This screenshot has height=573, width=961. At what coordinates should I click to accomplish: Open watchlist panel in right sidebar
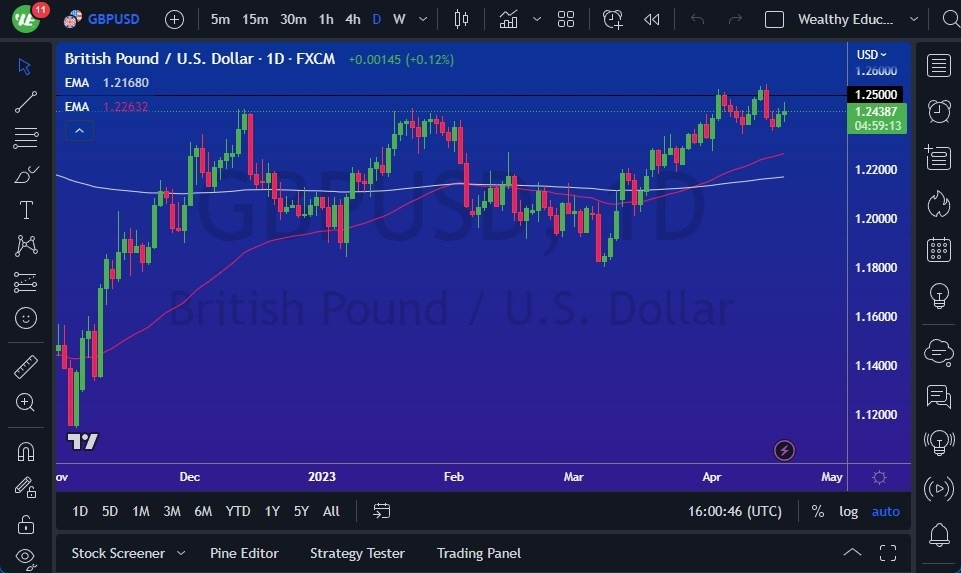(938, 65)
